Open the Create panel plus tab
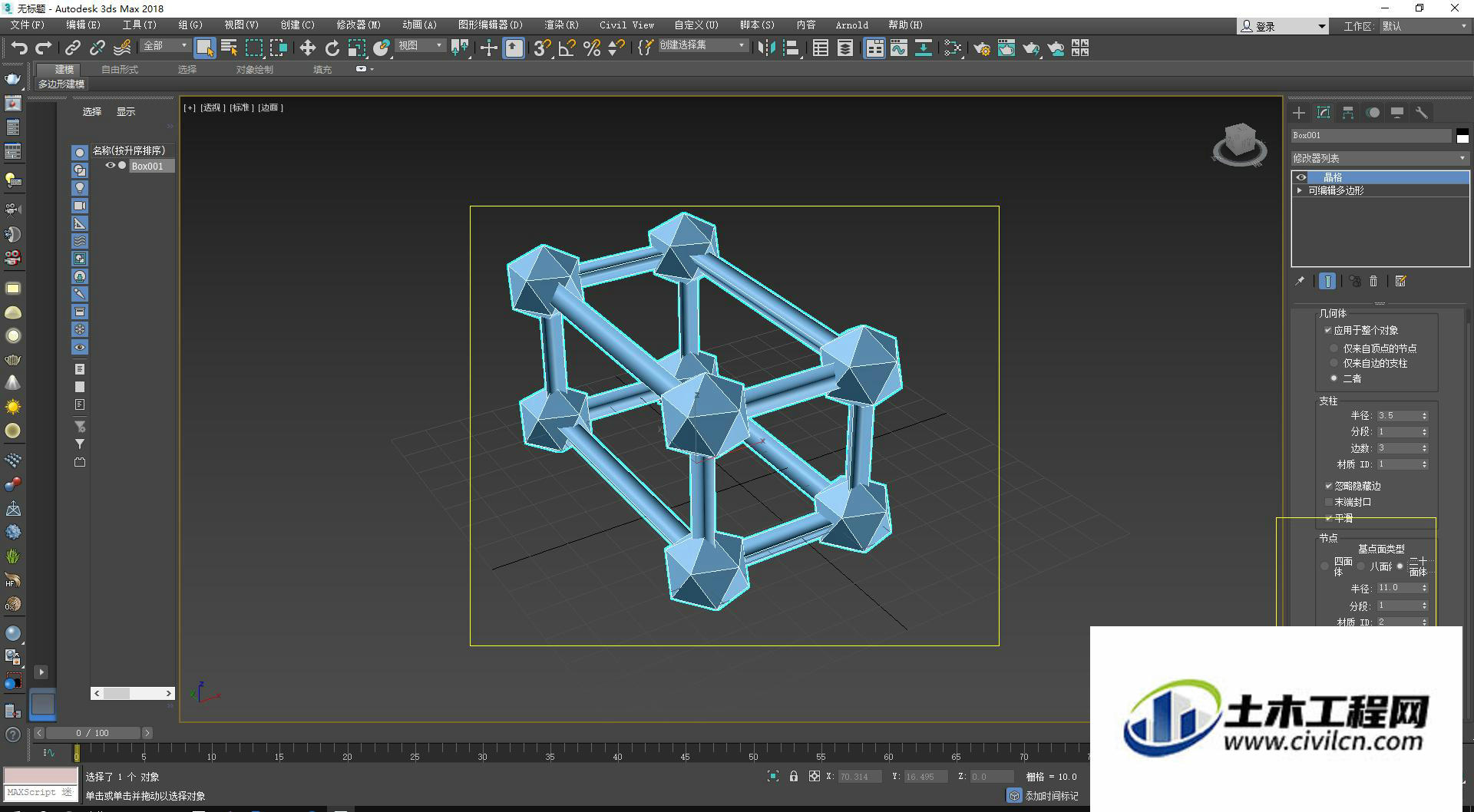1474x812 pixels. (1299, 113)
